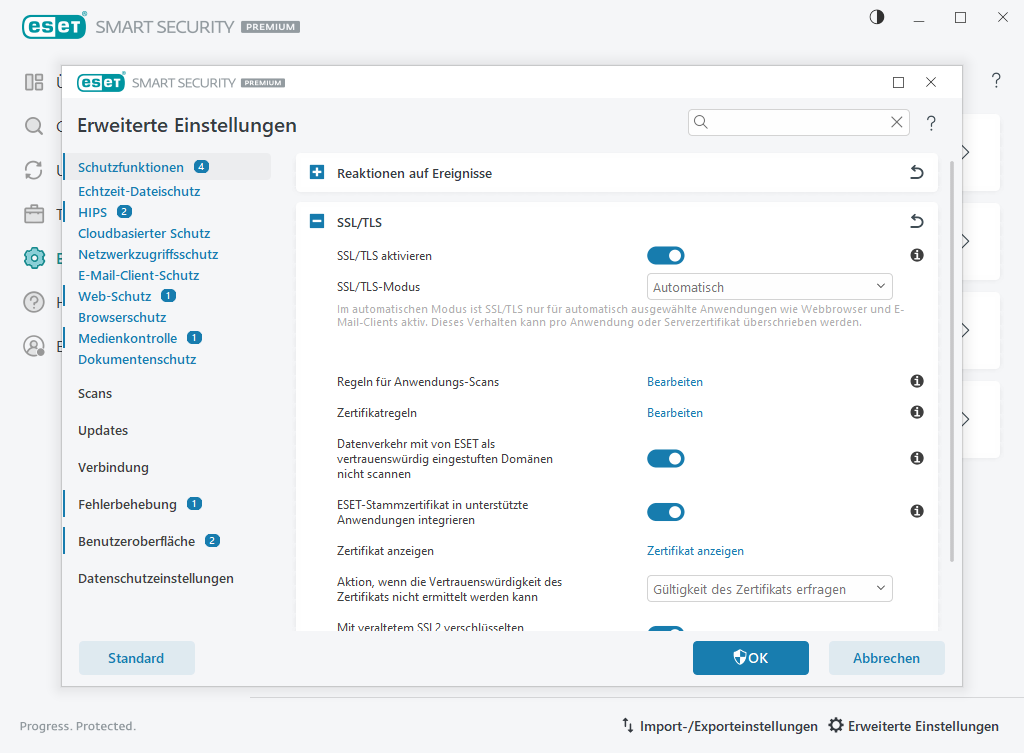Toggle the contrast theme icon in the title bar
Image resolution: width=1024 pixels, height=753 pixels.
pos(877,18)
